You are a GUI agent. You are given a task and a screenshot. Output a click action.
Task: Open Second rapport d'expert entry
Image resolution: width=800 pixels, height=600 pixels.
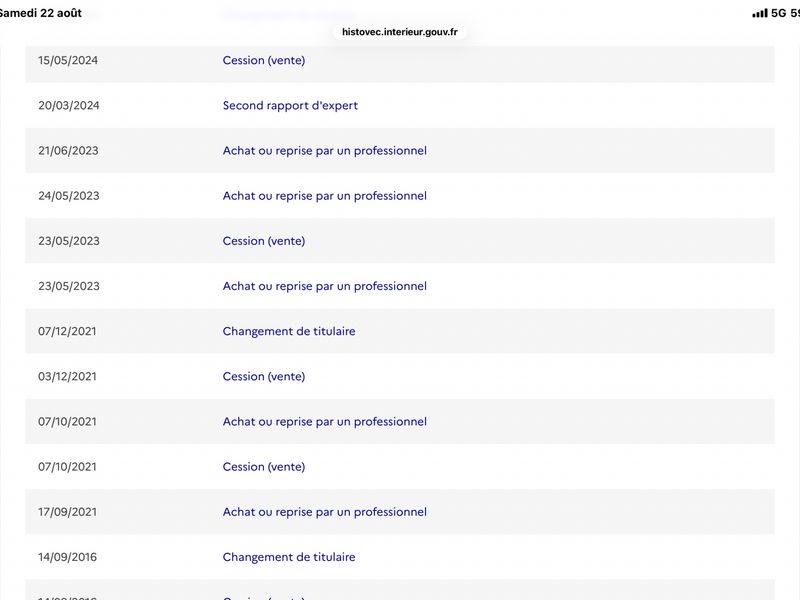click(290, 106)
